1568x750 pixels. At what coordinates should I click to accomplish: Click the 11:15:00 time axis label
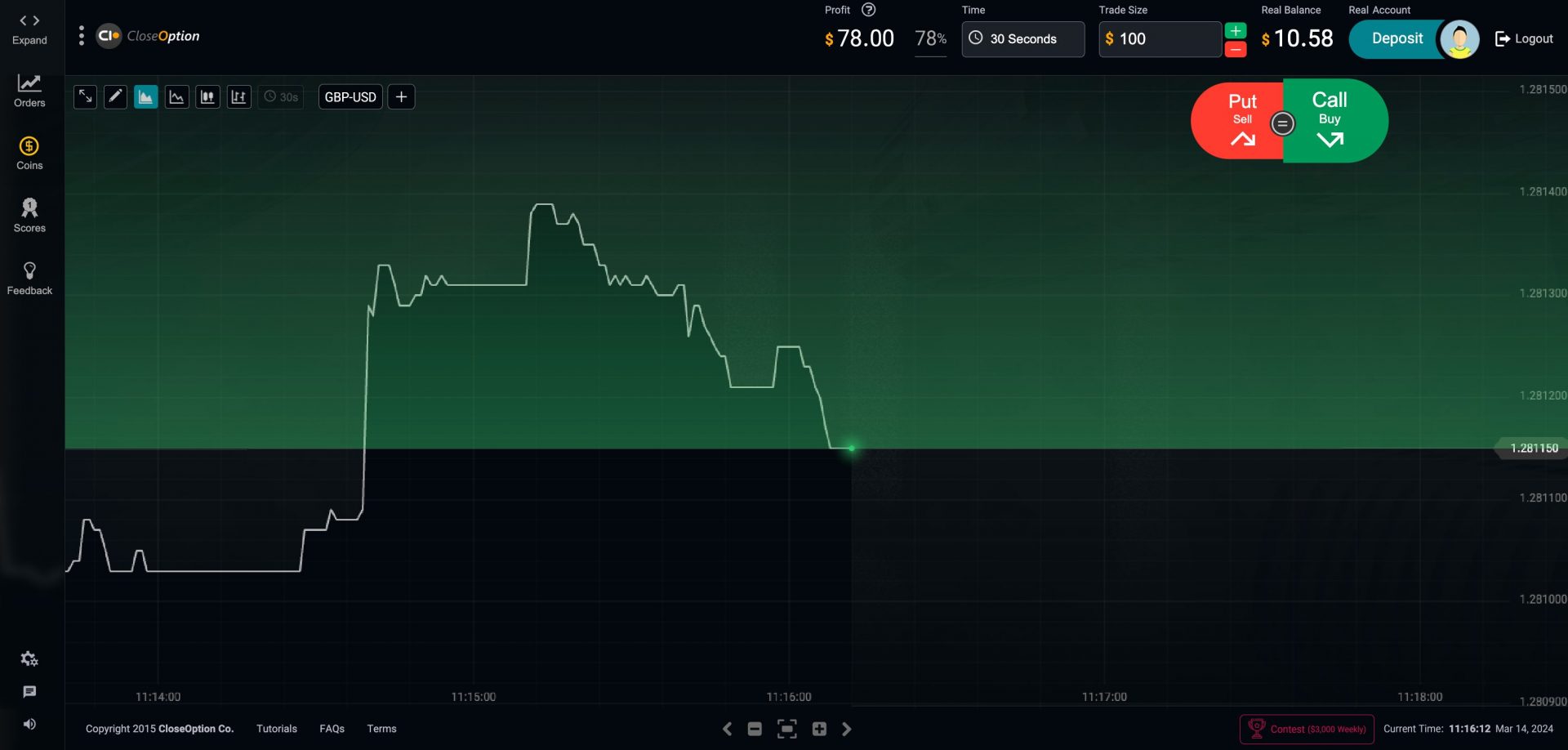tap(473, 697)
